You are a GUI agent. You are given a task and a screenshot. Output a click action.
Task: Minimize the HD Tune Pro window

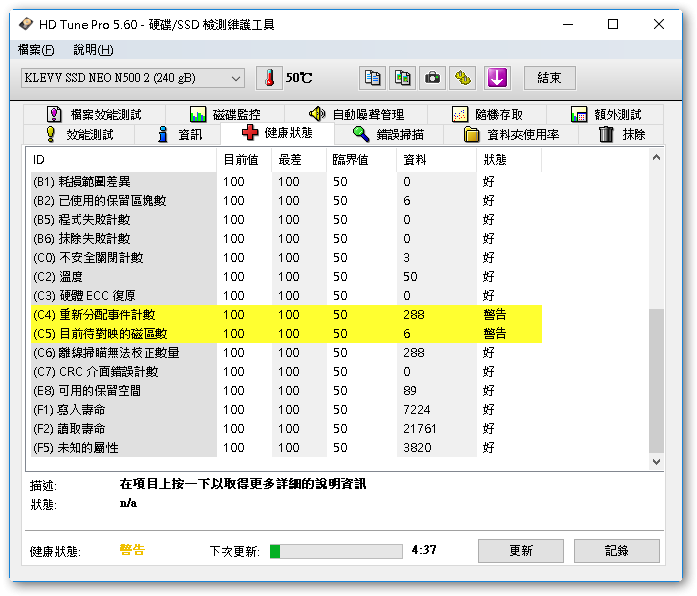click(568, 24)
